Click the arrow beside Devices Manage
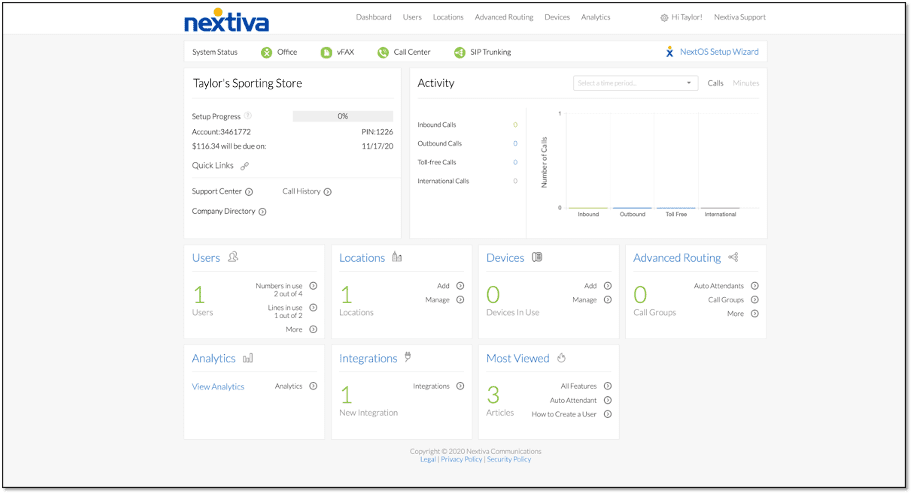This screenshot has height=494, width=912. pyautogui.click(x=608, y=300)
